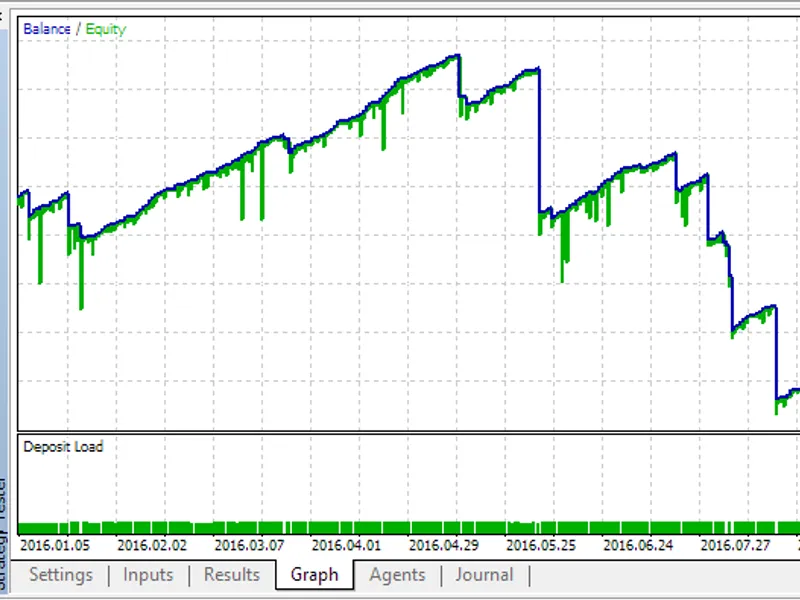The image size is (800, 600).
Task: Show the Journal tab
Action: click(484, 574)
